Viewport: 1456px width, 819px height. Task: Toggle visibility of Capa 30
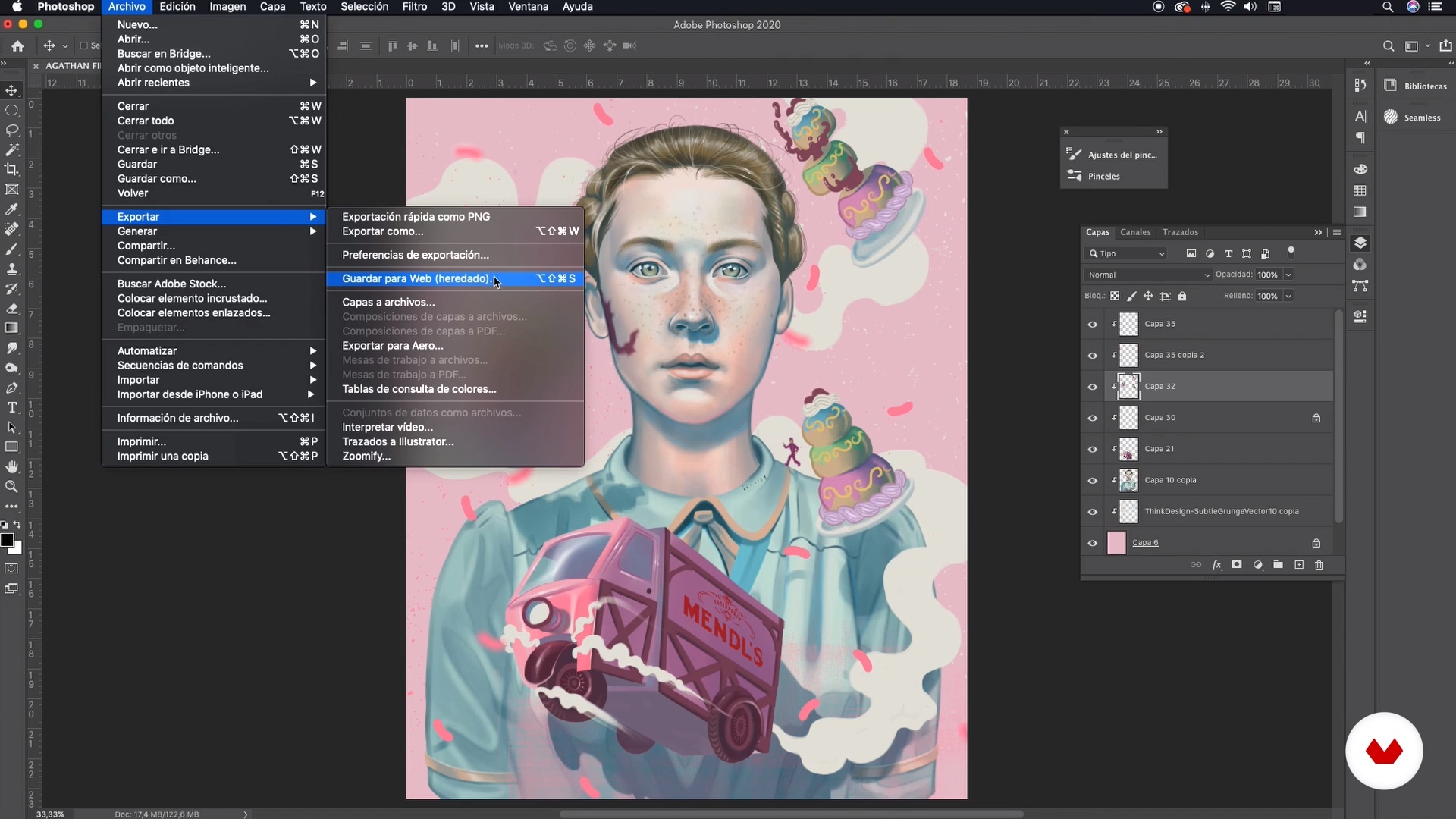1093,418
